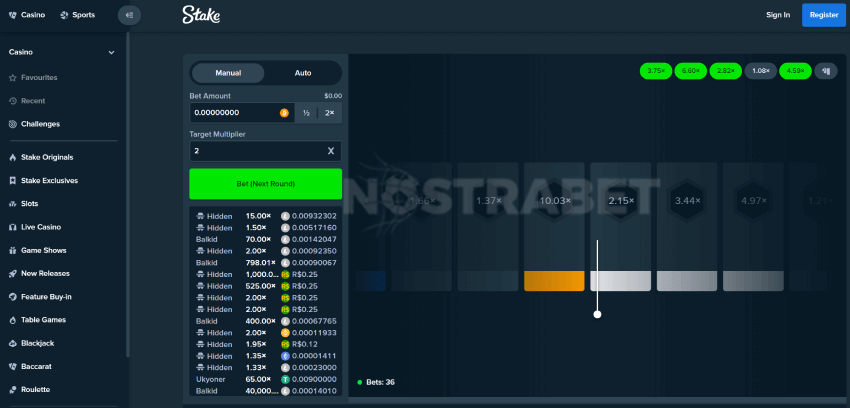Open Favourites in the sidebar
The width and height of the screenshot is (850, 408).
[33, 77]
